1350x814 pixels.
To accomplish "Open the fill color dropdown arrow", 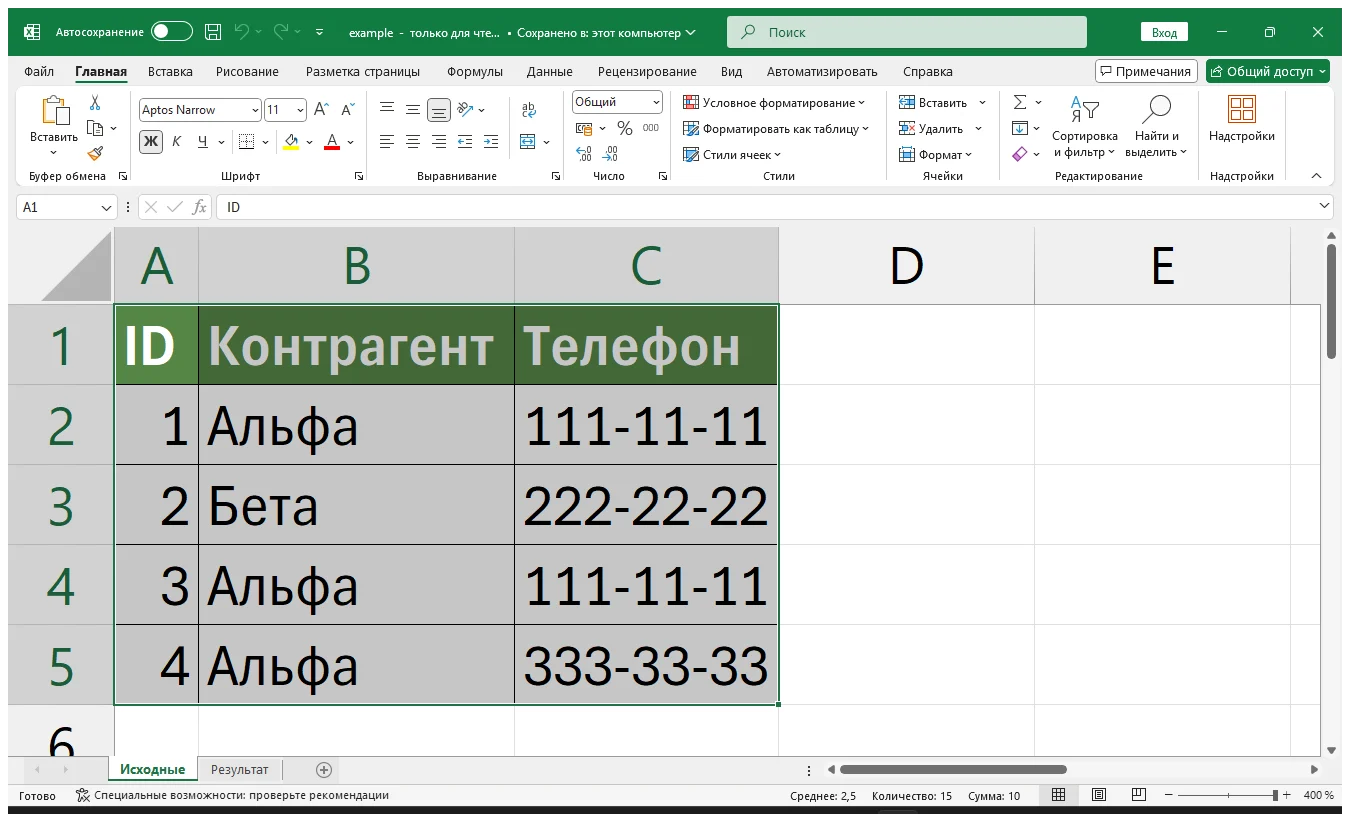I will pyautogui.click(x=309, y=142).
